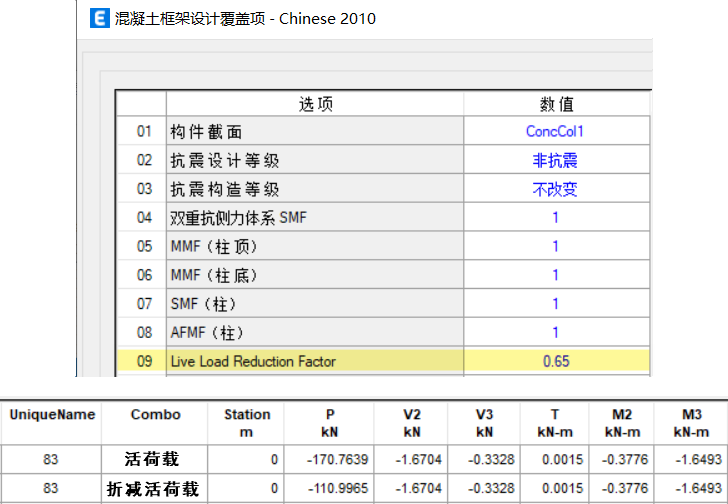Click the value for MMF (柱顶)
728x504 pixels.
(x=555, y=246)
